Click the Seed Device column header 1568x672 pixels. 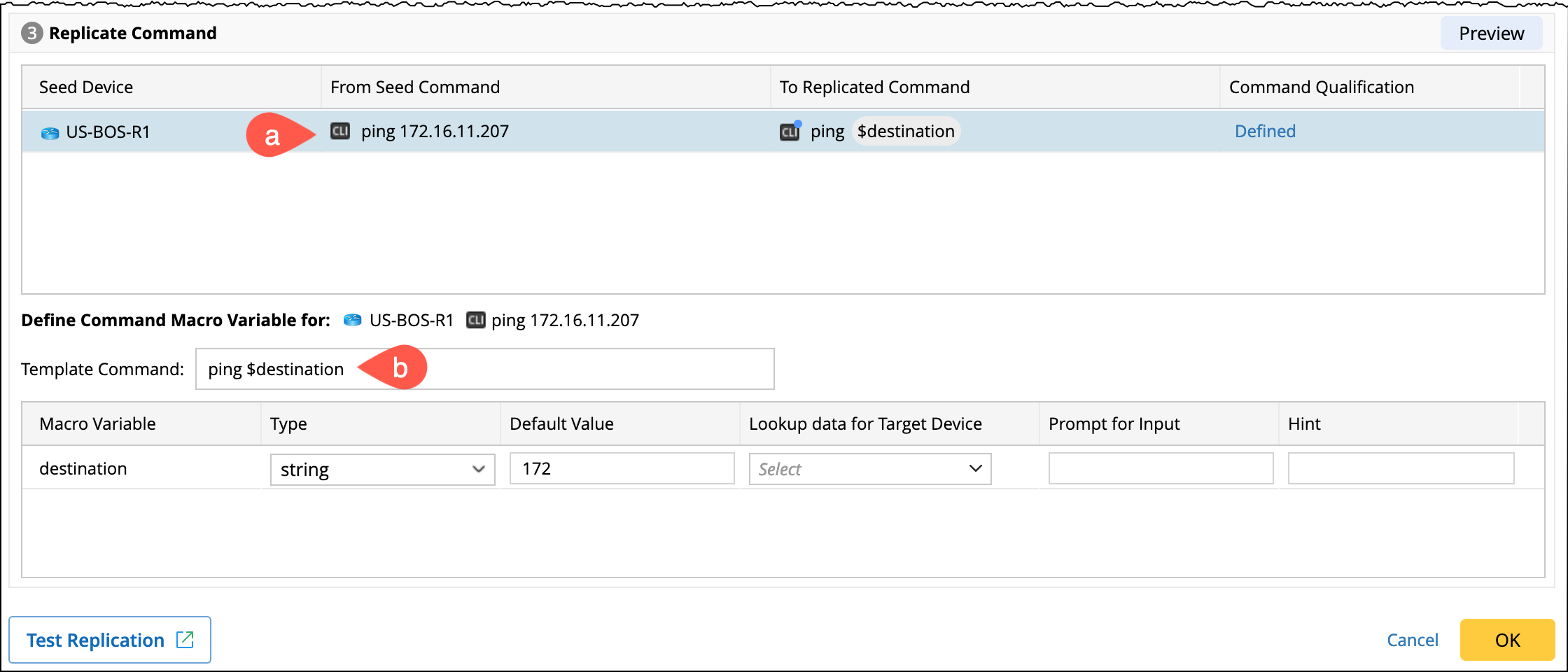86,87
